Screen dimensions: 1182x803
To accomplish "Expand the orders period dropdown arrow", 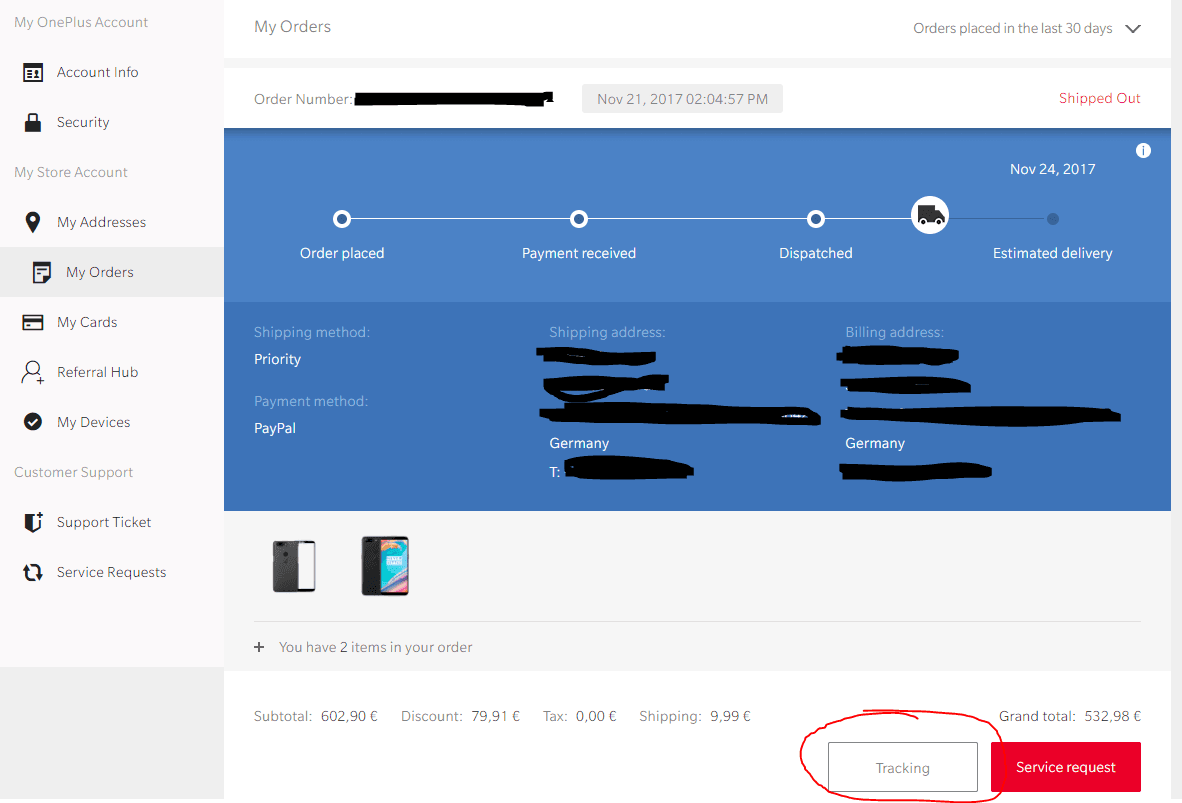I will [x=1132, y=29].
